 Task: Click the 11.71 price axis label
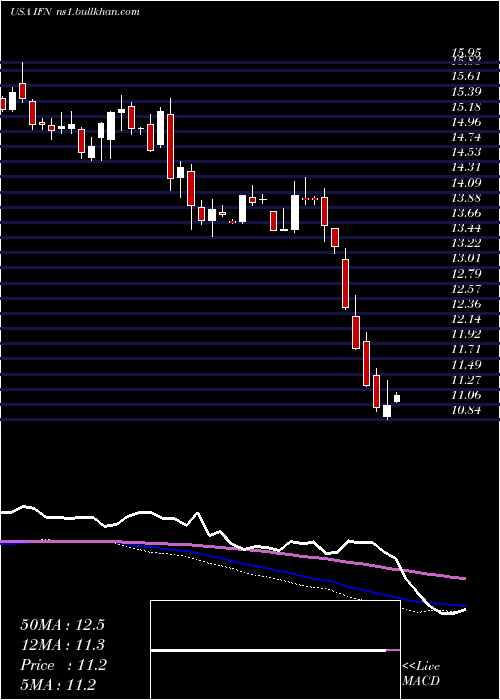466,350
